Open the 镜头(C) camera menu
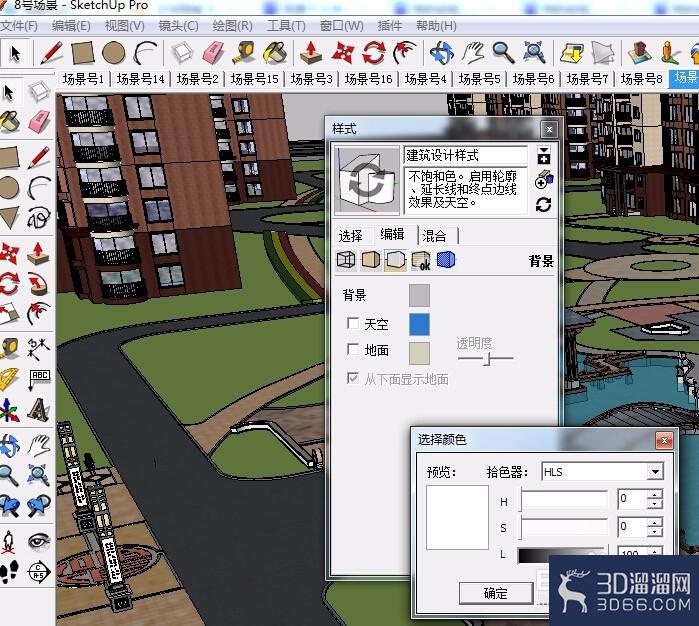699x626 pixels. point(178,26)
